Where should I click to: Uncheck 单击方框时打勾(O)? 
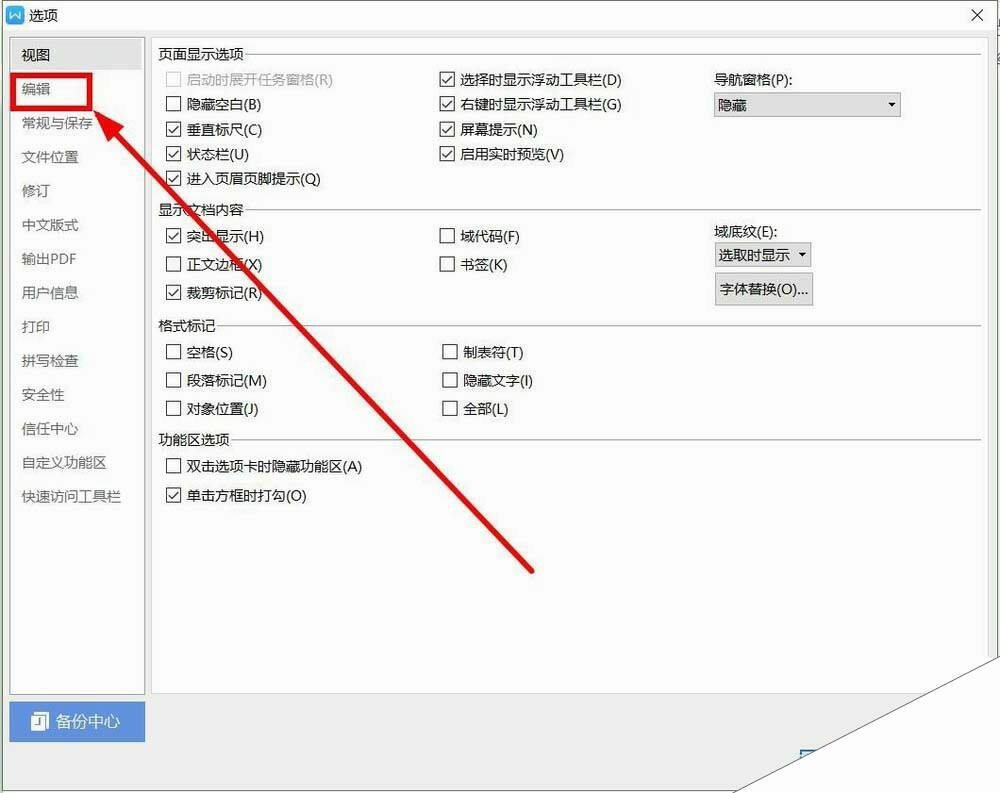173,495
